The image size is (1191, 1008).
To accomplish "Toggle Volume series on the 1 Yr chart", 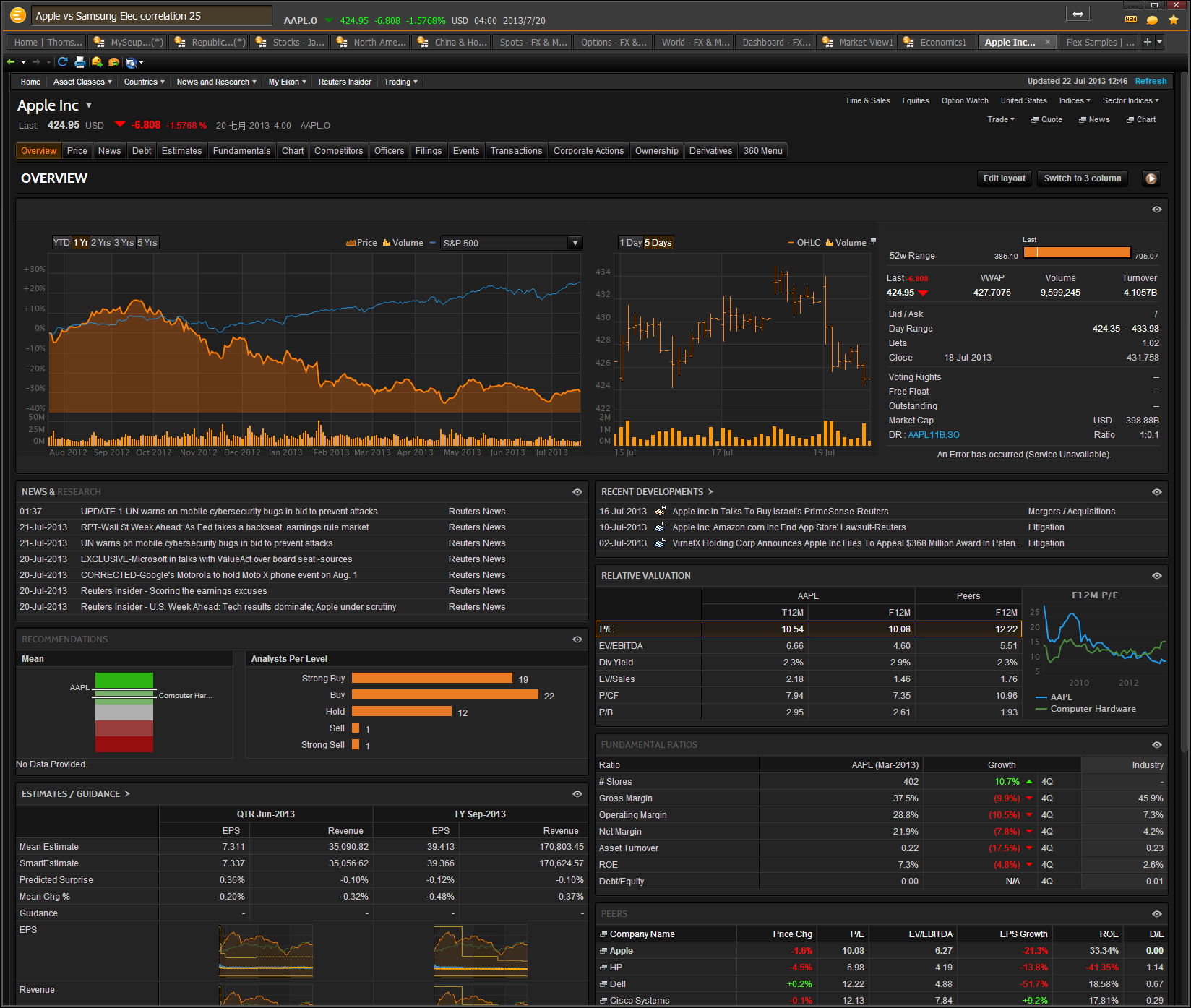I will tap(403, 243).
